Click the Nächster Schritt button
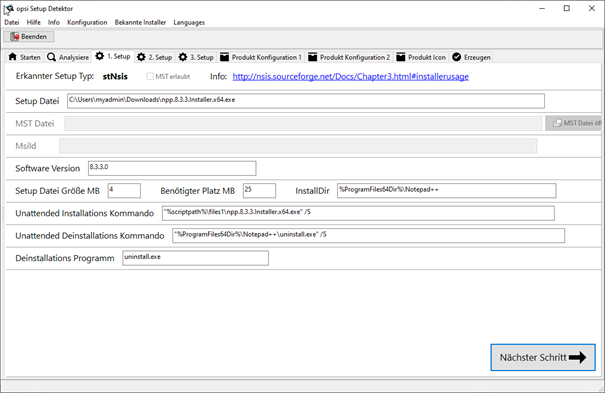 (x=543, y=358)
